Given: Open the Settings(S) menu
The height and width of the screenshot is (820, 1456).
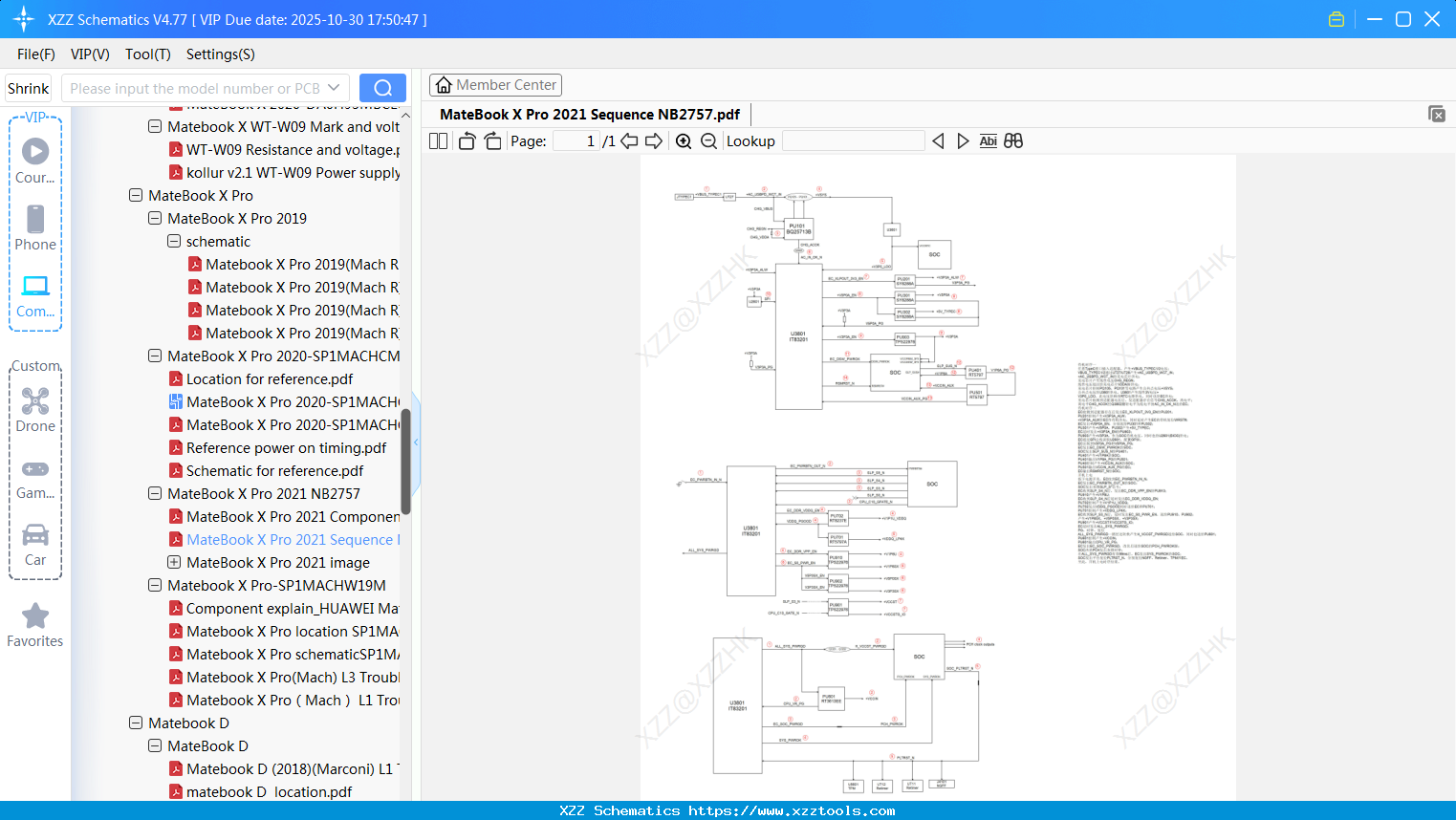Looking at the screenshot, I should click(221, 54).
